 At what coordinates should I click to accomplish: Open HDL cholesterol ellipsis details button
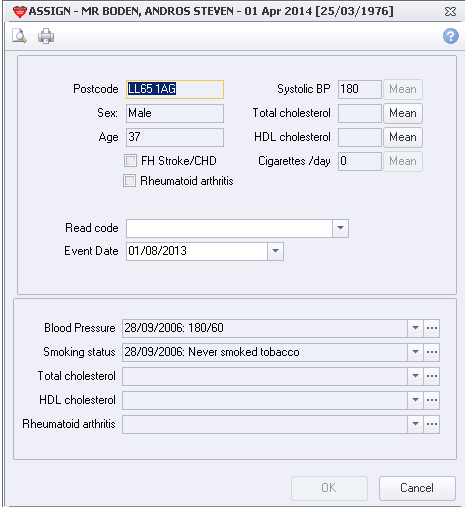(x=432, y=400)
